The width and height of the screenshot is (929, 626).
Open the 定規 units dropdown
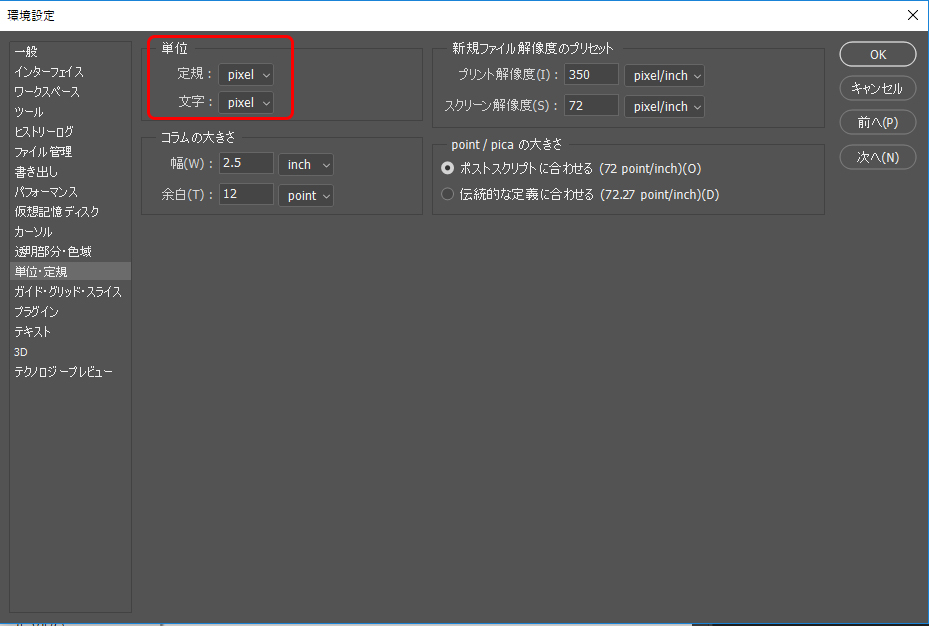click(246, 75)
